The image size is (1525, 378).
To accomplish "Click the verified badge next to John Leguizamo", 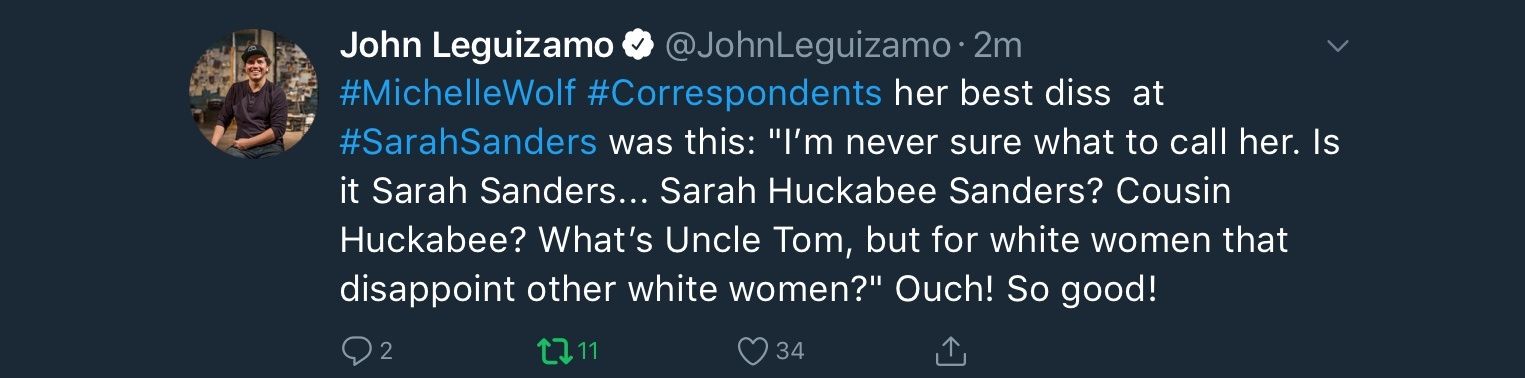I will coord(638,46).
